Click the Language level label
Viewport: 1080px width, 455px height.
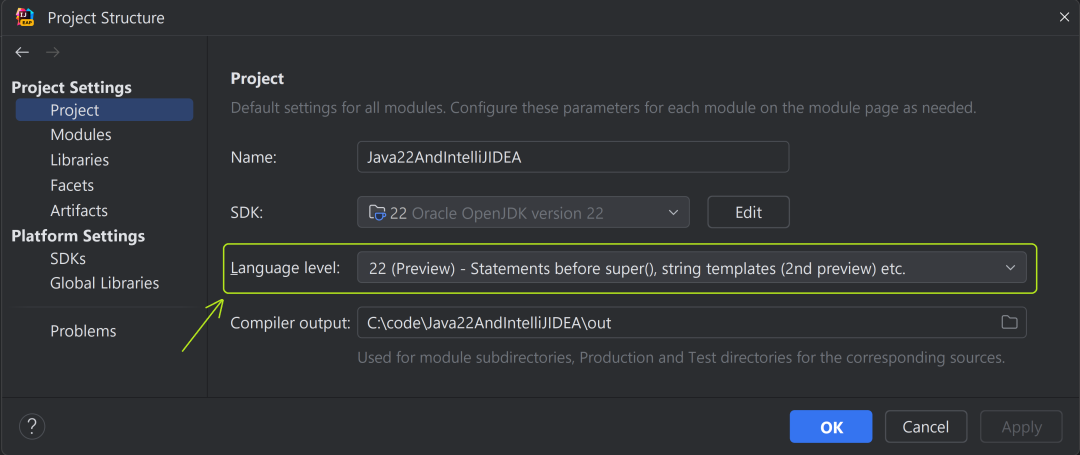[286, 268]
